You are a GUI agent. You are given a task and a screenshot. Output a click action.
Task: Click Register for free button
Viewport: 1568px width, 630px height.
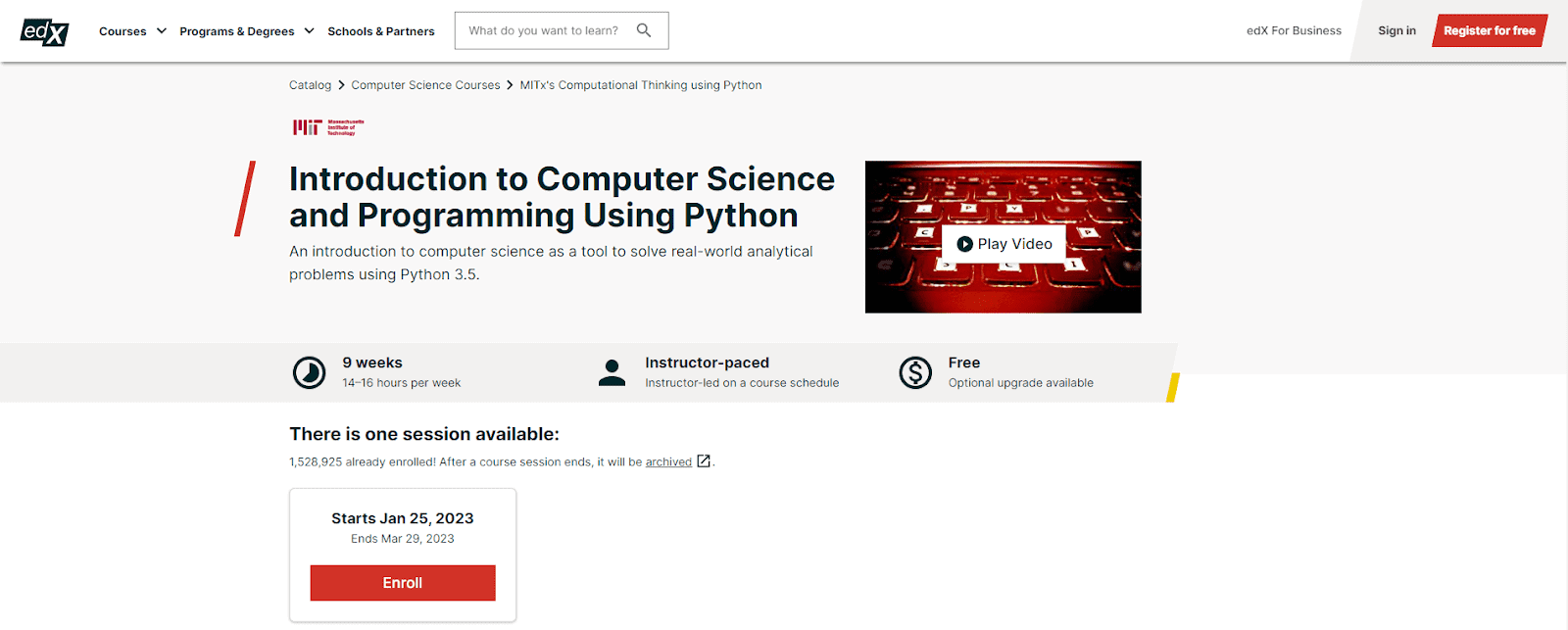(1489, 31)
